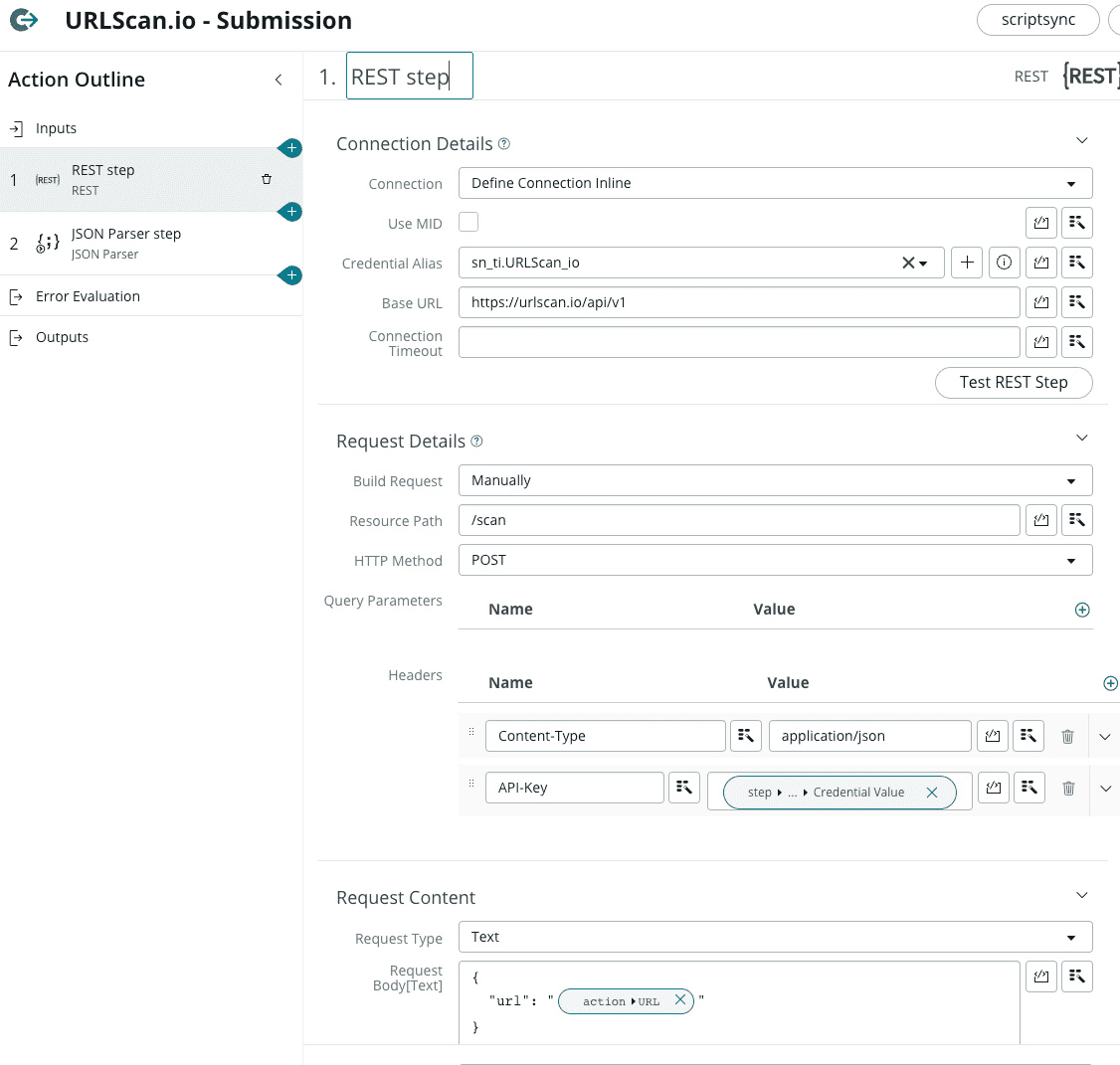Image resolution: width=1120 pixels, height=1065 pixels.
Task: Add a step below the JSON Parser step
Action: pyautogui.click(x=290, y=275)
